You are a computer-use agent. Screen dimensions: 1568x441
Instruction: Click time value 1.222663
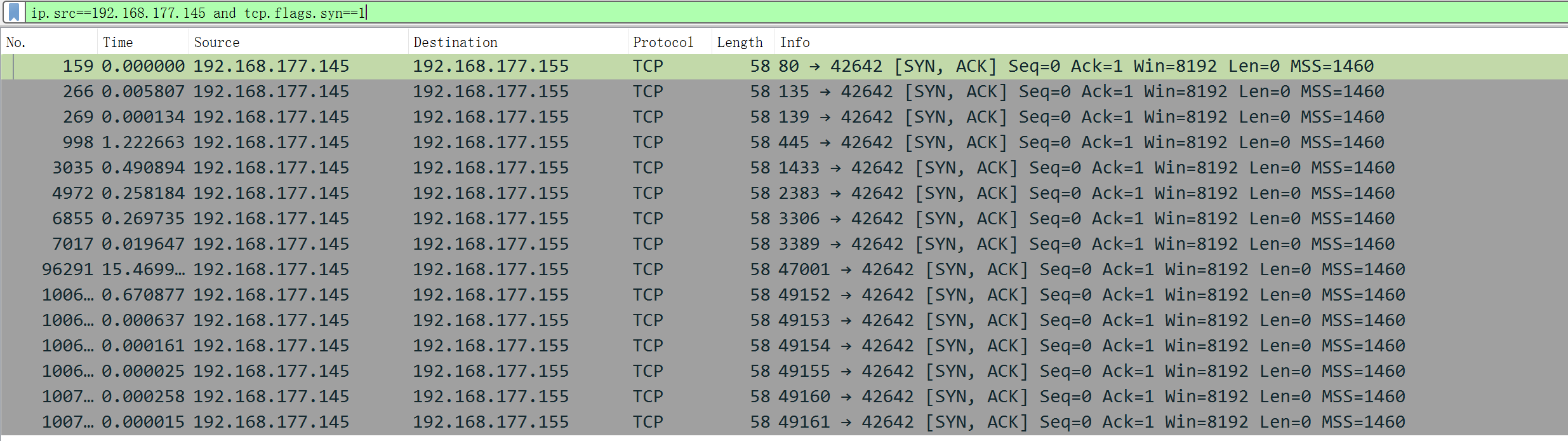[143, 142]
